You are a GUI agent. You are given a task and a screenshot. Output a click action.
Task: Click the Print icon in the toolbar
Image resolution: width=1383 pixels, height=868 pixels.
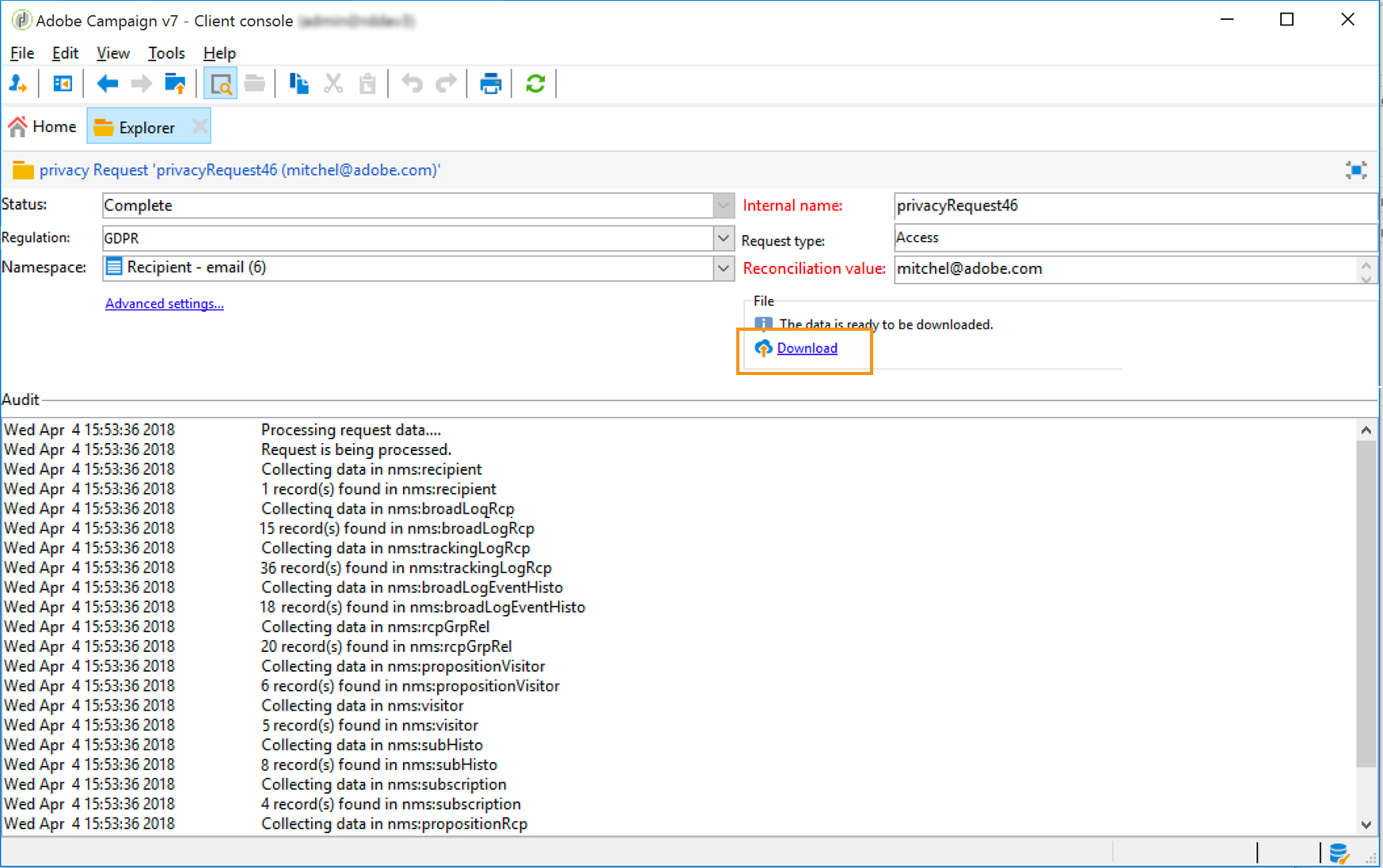[491, 83]
